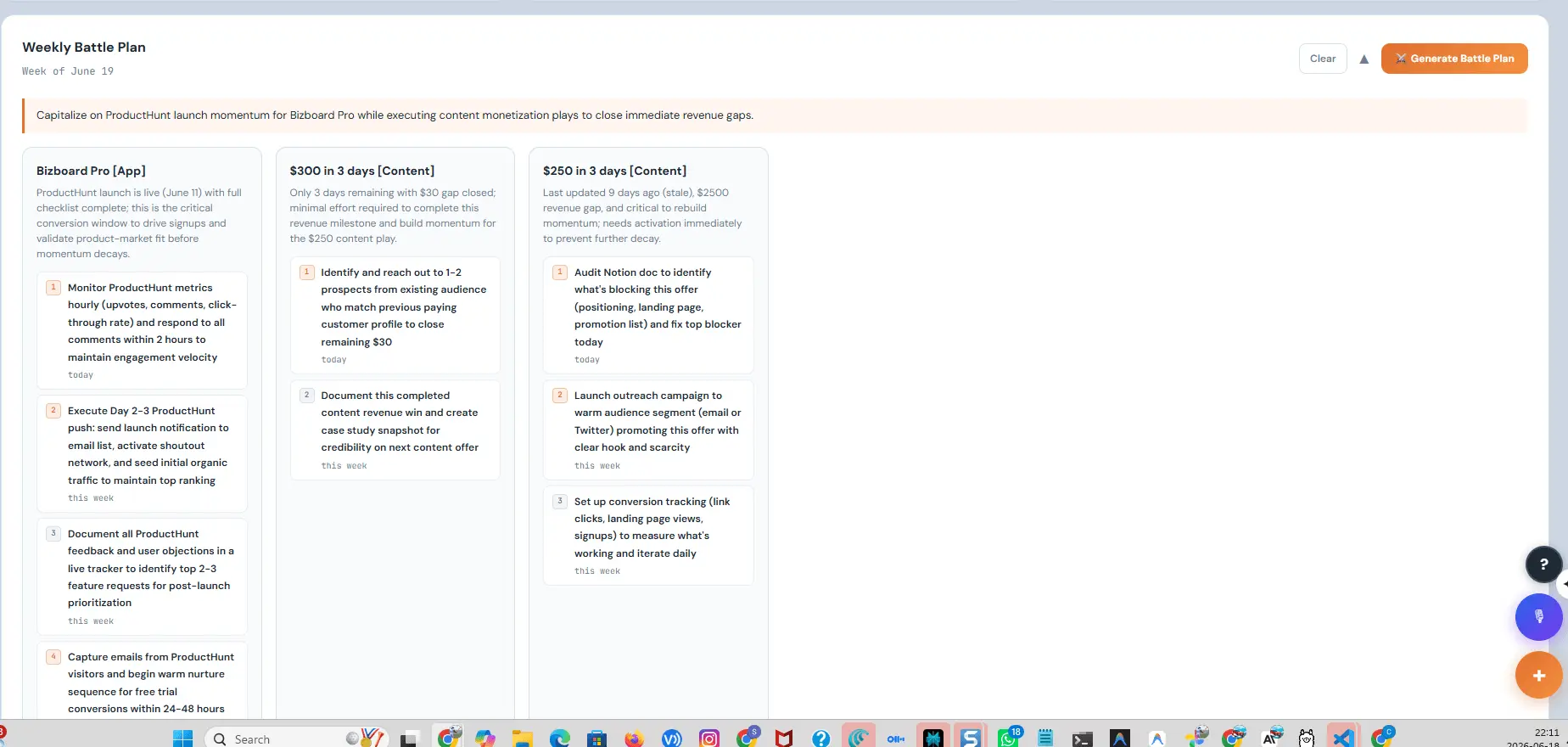This screenshot has width=1568, height=747.
Task: Click the Capitalize on ProductHunt launch summary banner
Action: [x=775, y=115]
